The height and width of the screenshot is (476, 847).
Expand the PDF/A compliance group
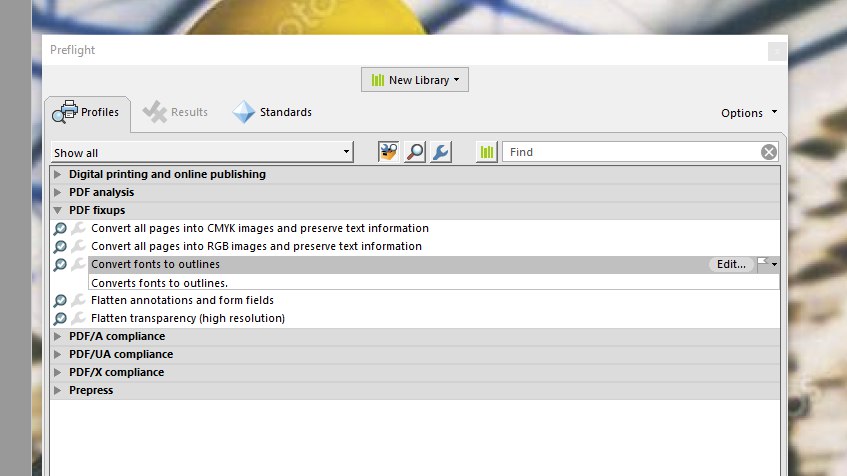coord(57,336)
